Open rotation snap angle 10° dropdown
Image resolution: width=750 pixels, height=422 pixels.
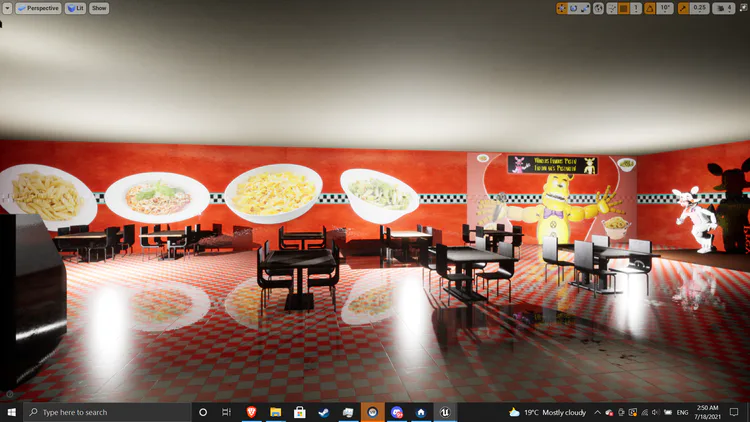tap(665, 8)
